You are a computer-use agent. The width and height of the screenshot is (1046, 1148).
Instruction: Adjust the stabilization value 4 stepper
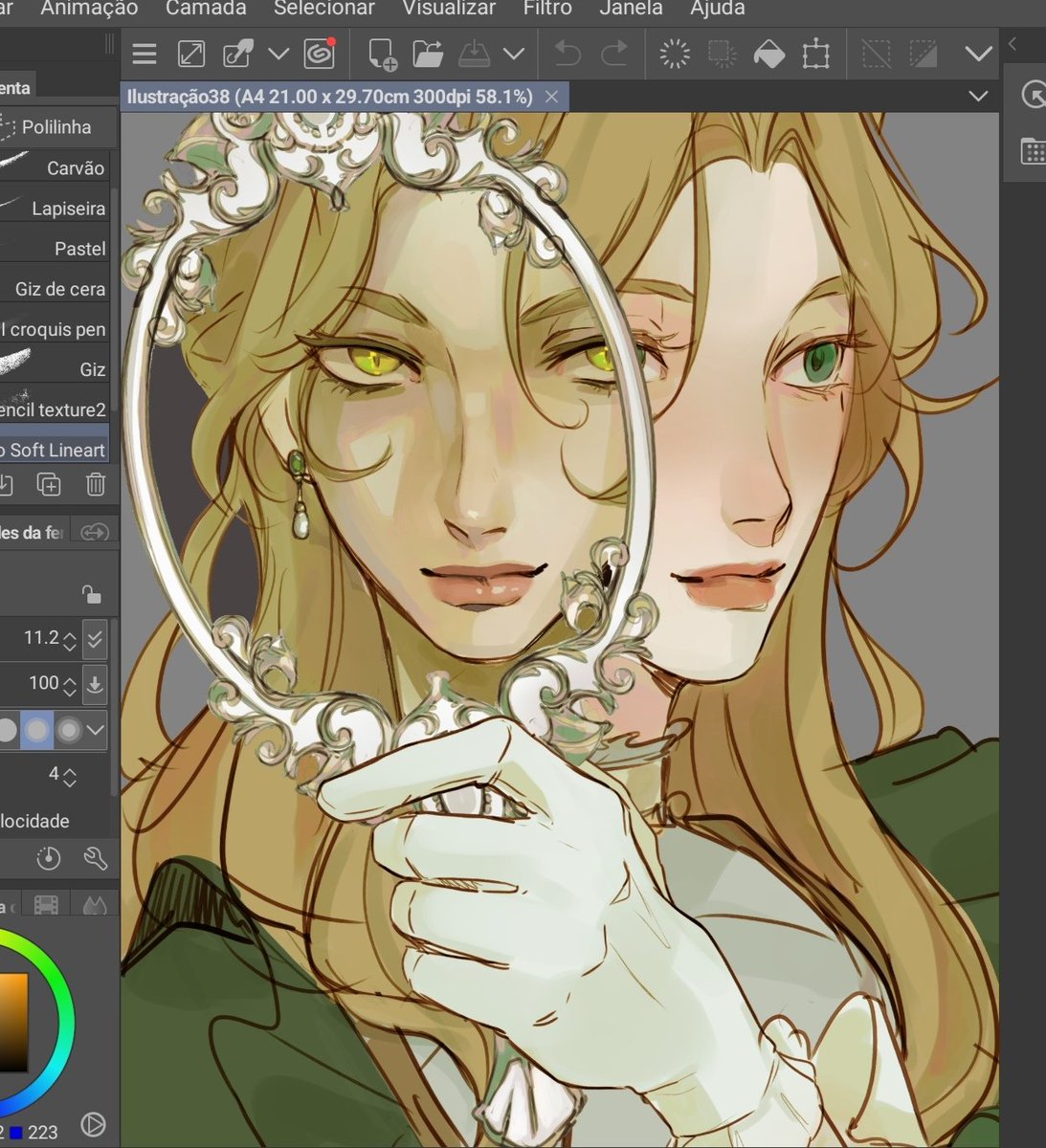click(69, 776)
